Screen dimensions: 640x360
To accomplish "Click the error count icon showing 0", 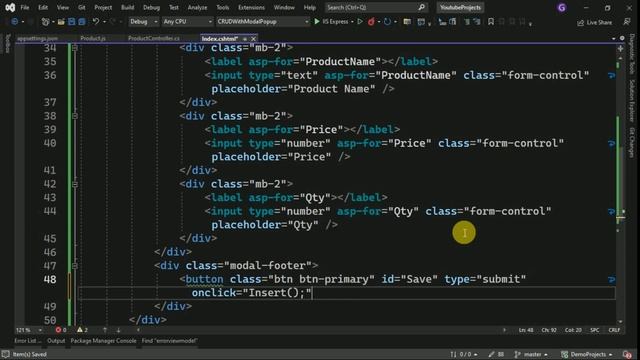I will point(58,330).
